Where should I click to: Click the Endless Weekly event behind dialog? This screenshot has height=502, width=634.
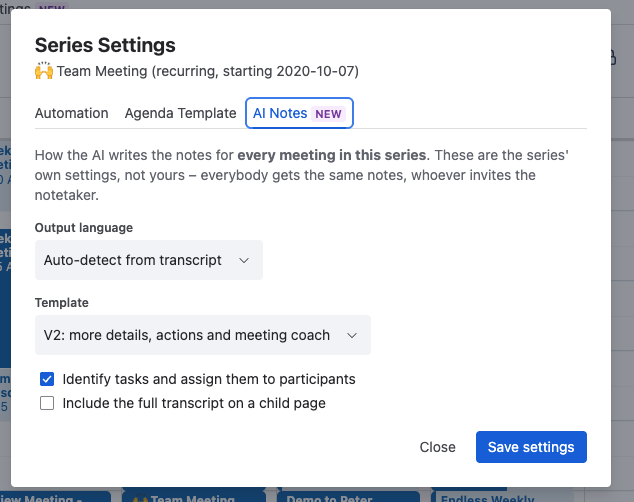tap(502, 497)
